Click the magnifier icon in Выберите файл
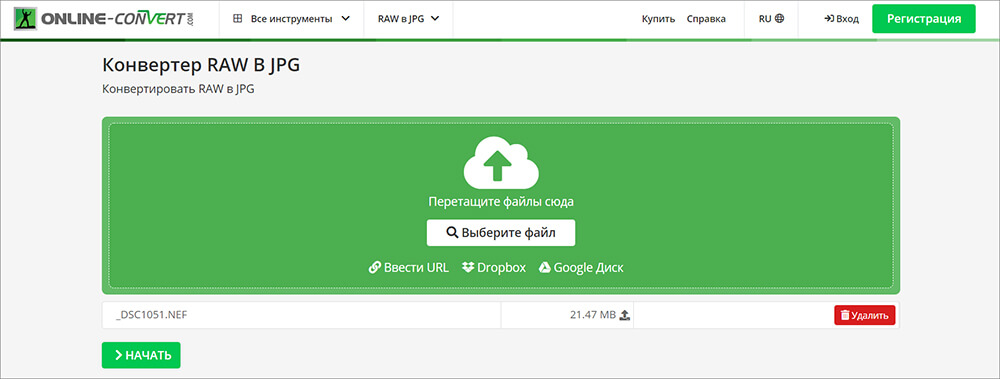Screen dimensions: 1000x379 (x=452, y=233)
